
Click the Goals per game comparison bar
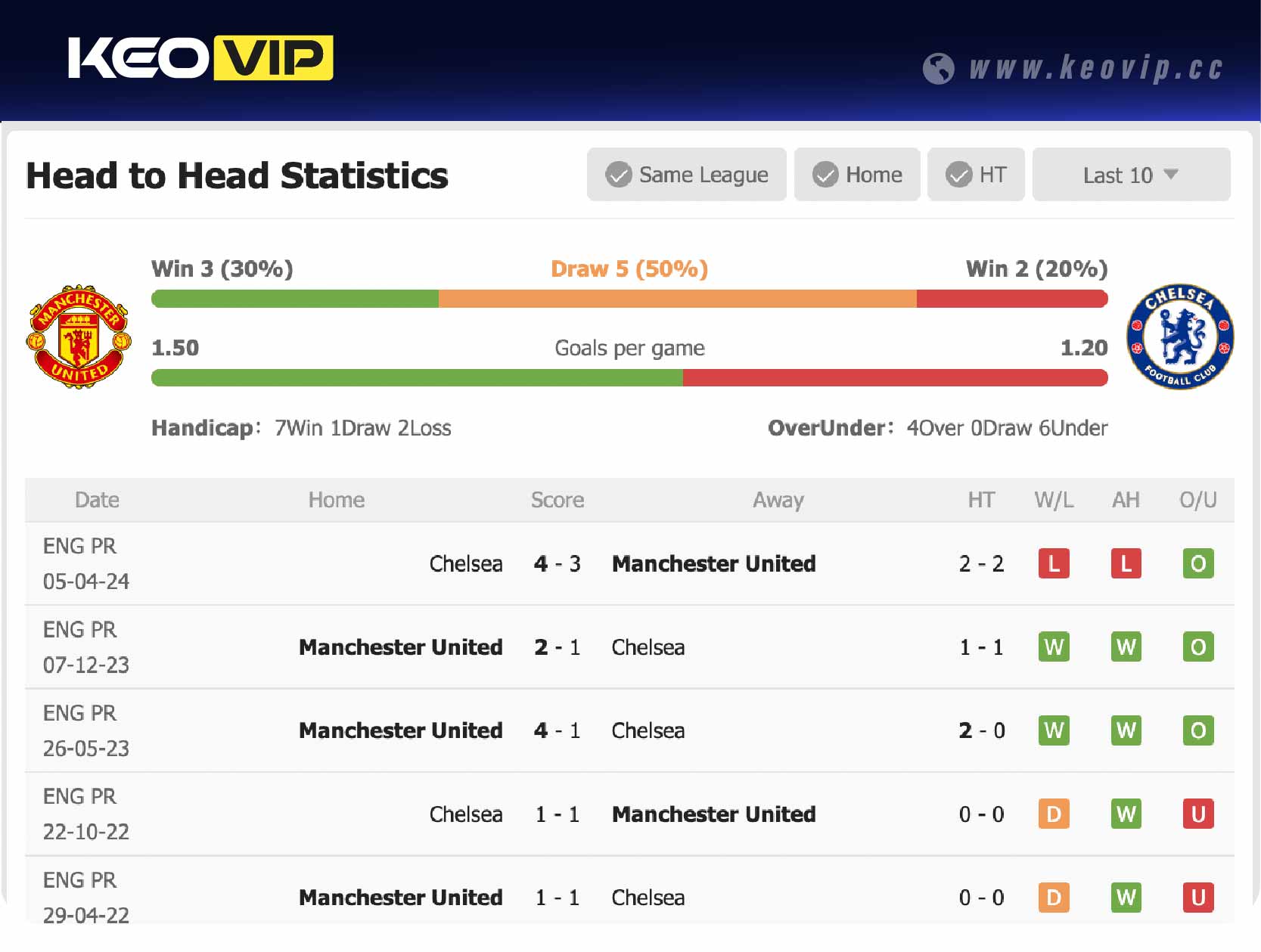pyautogui.click(x=629, y=377)
